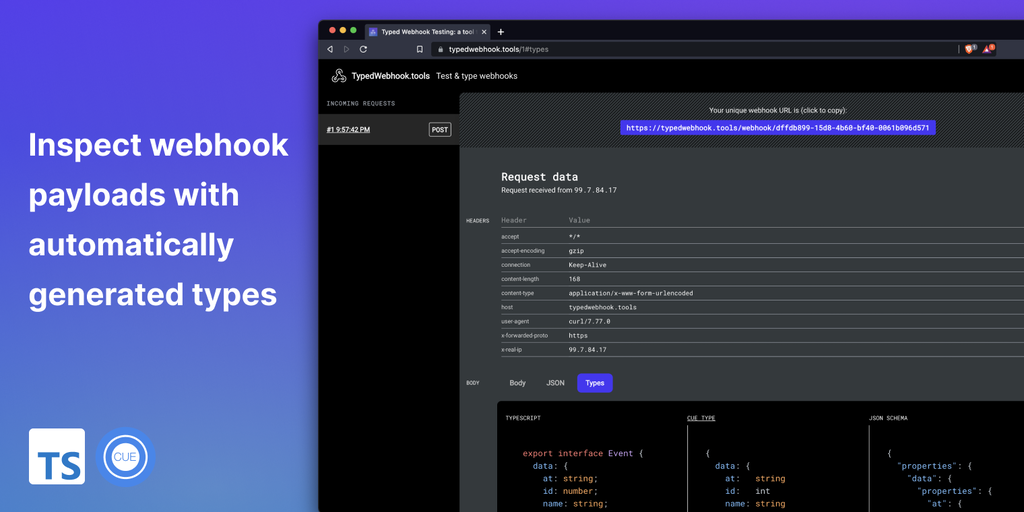
Task: Click the browser back arrow
Action: coord(330,49)
